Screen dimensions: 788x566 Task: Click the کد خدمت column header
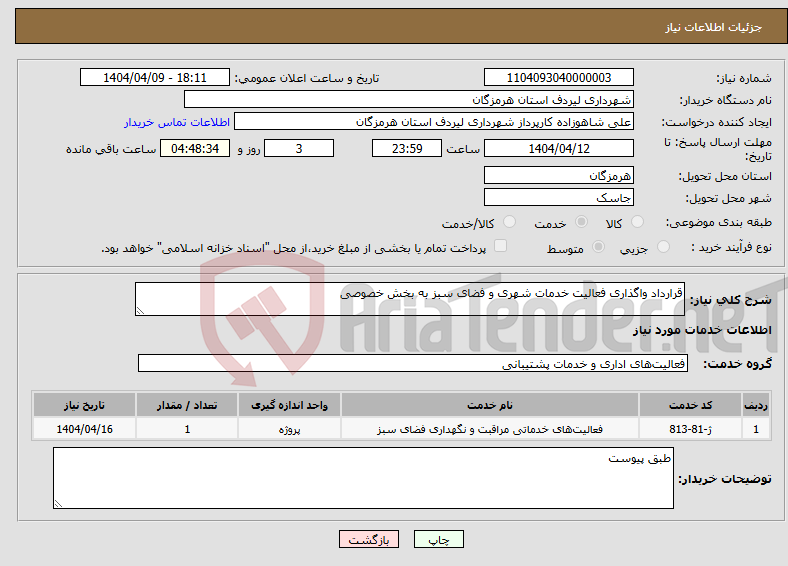click(691, 405)
